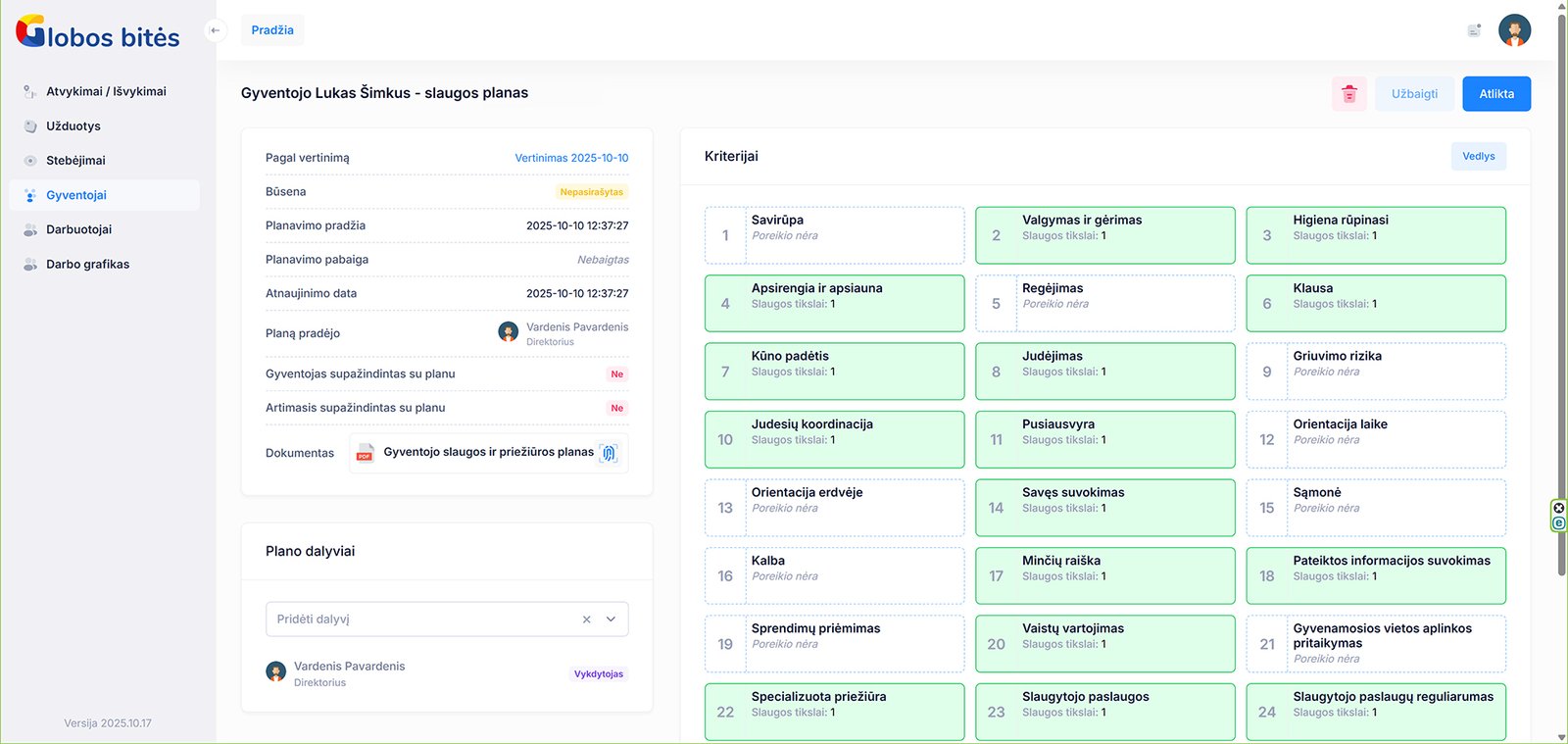Open the Vertinimas 2025-10-10 link

571,158
